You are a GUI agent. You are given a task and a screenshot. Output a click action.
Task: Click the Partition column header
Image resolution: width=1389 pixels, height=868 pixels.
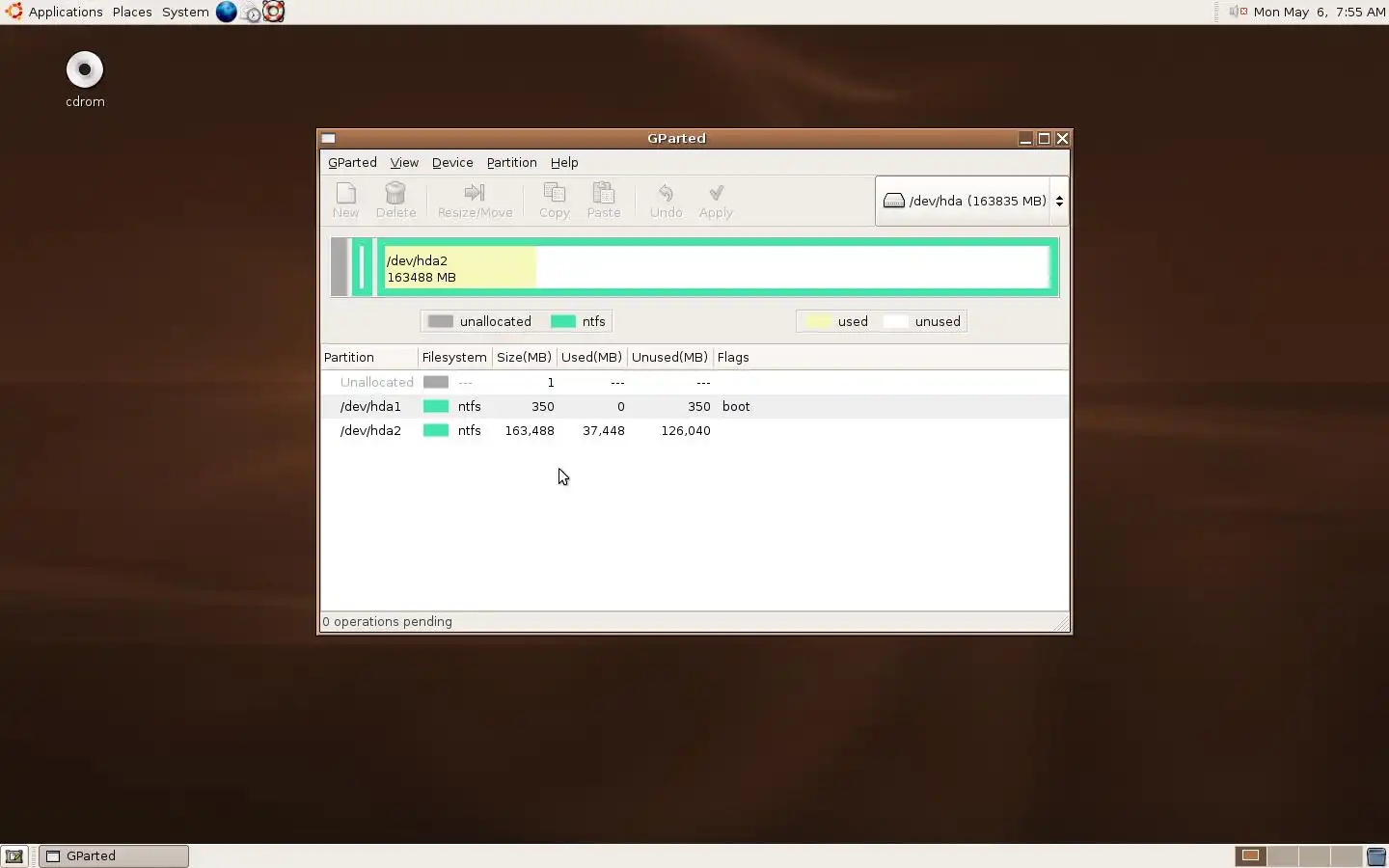(368, 357)
